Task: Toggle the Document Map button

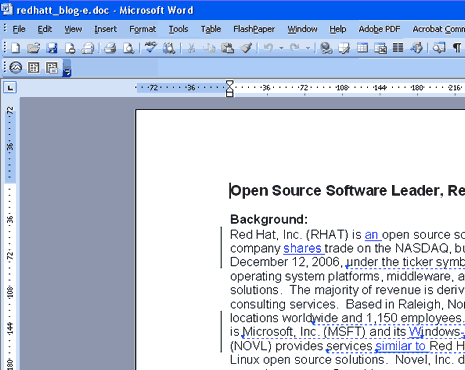Action: click(439, 48)
